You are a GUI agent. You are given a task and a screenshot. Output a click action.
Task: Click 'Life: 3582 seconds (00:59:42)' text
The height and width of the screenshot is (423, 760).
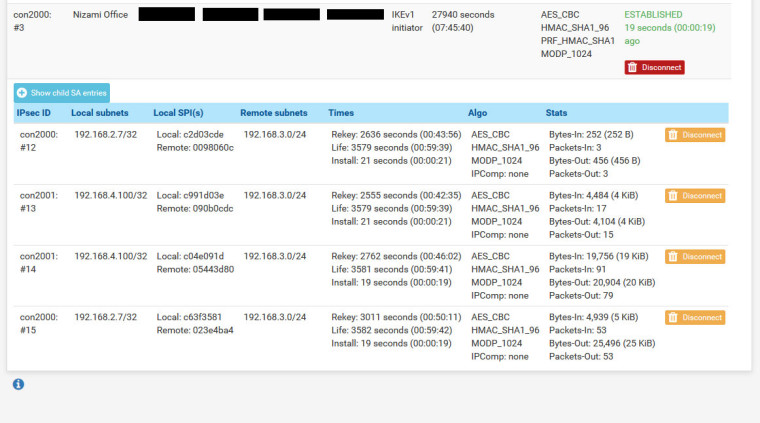coord(392,330)
